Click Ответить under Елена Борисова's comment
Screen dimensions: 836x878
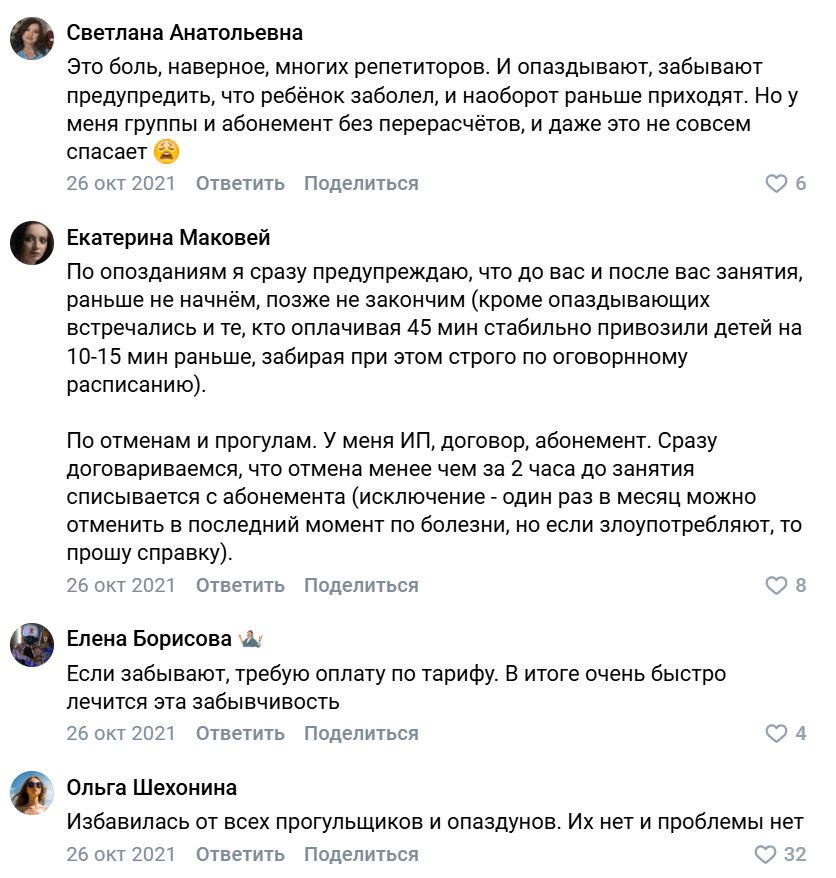240,734
